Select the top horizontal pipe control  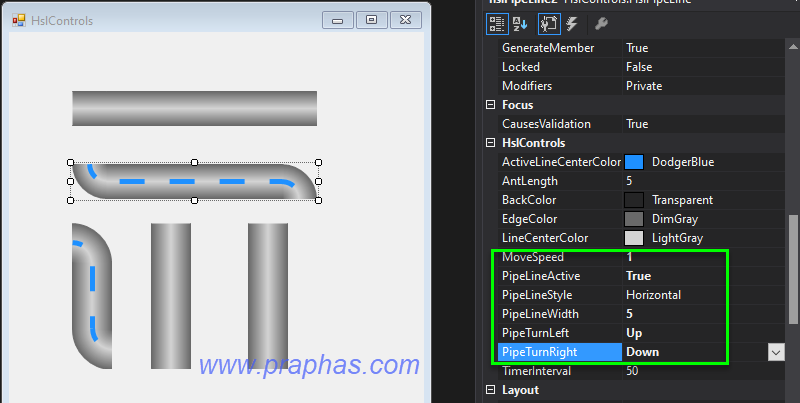(x=194, y=108)
